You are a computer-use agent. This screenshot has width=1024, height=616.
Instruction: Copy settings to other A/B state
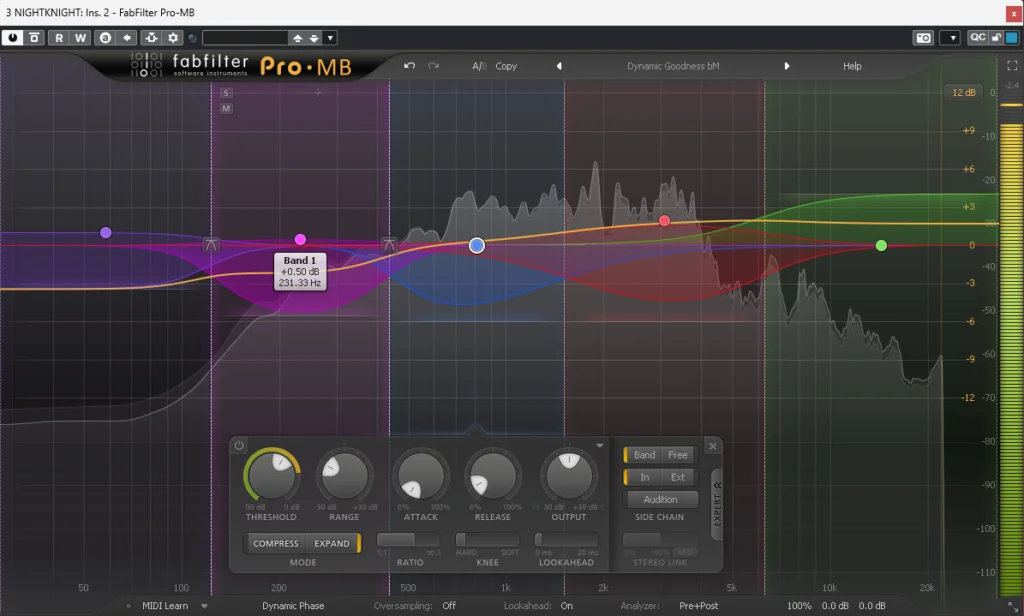click(x=506, y=66)
